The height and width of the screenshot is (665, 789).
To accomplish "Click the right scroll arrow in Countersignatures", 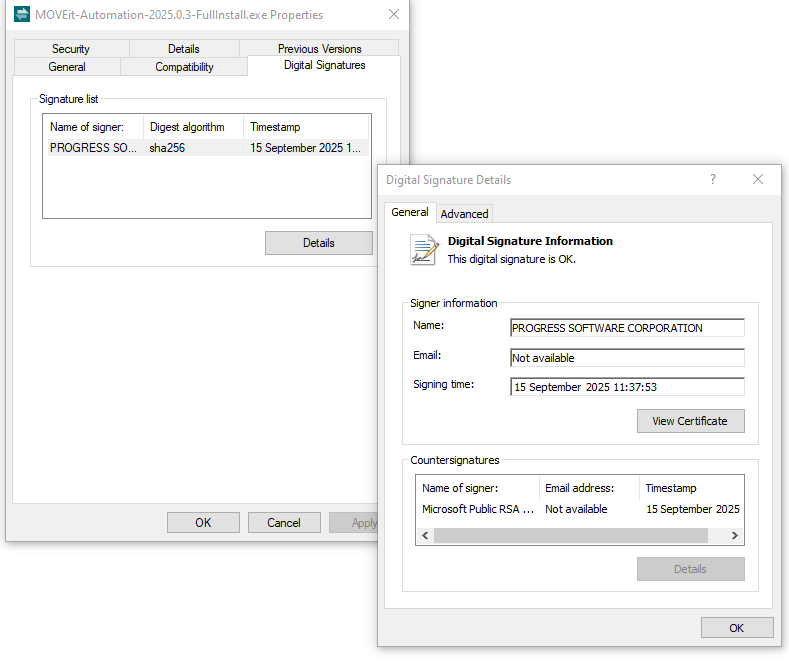I will (735, 535).
